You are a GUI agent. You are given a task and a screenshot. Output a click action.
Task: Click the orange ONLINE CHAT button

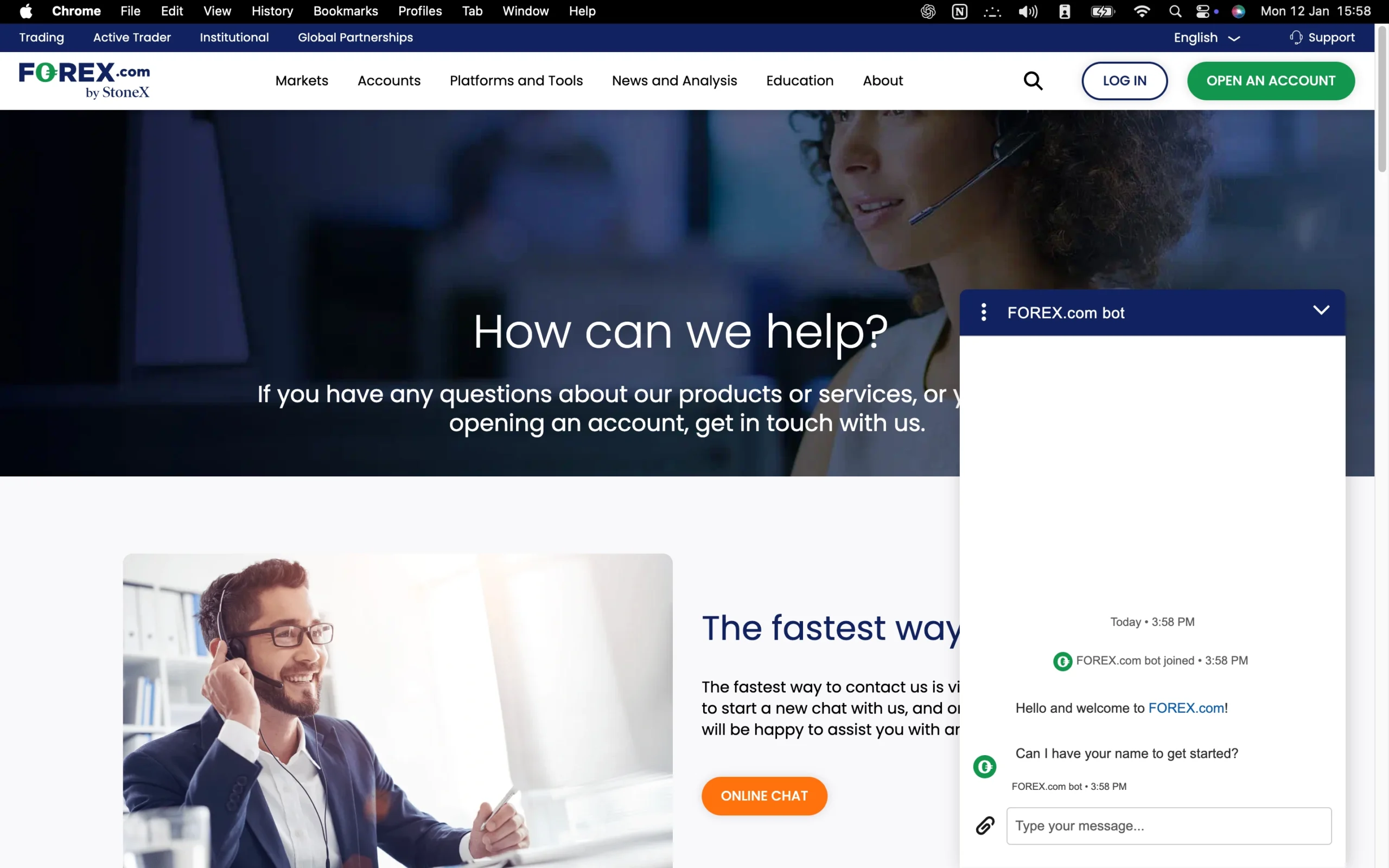pos(764,796)
